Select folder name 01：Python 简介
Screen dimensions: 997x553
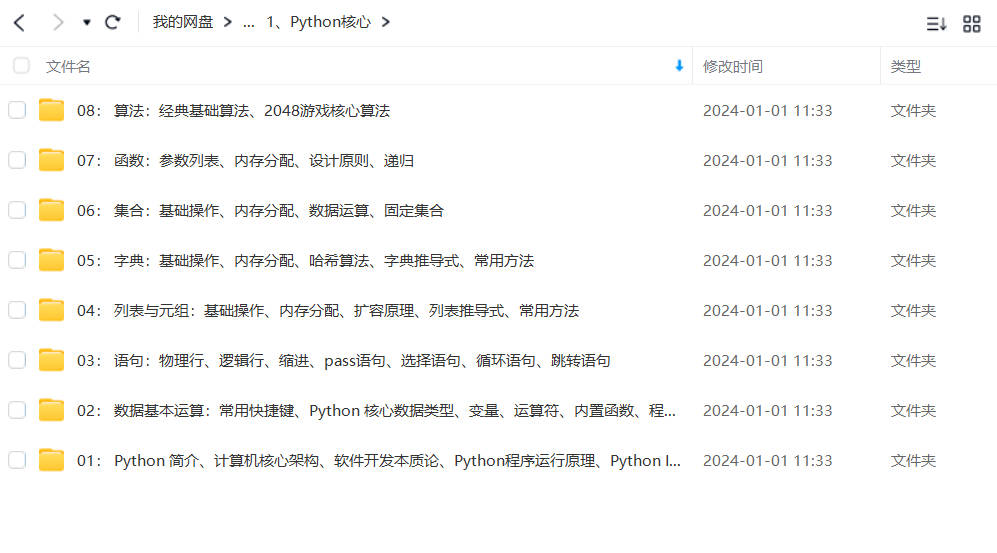(379, 461)
